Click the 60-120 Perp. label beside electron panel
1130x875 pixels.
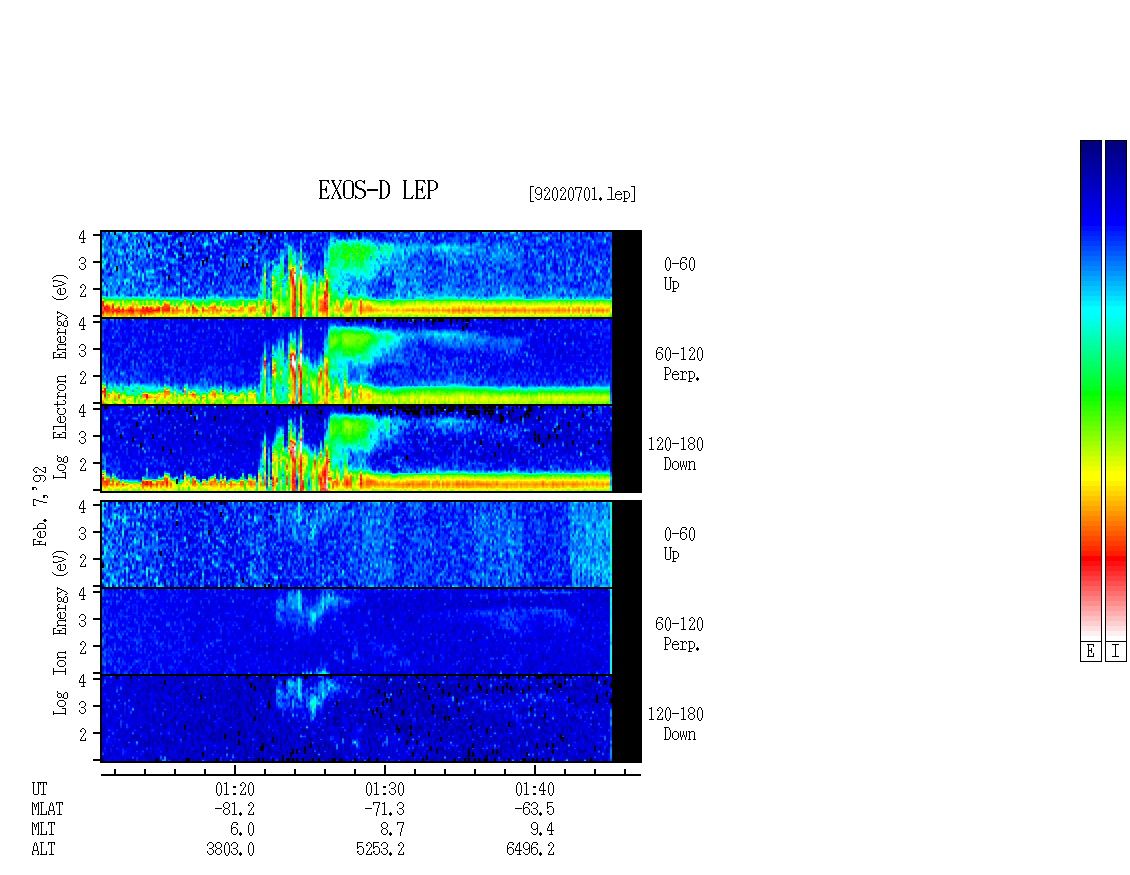[679, 364]
